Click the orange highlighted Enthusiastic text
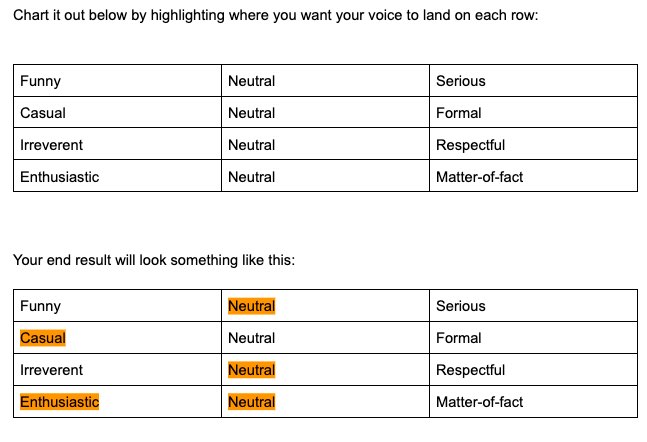 (x=59, y=402)
